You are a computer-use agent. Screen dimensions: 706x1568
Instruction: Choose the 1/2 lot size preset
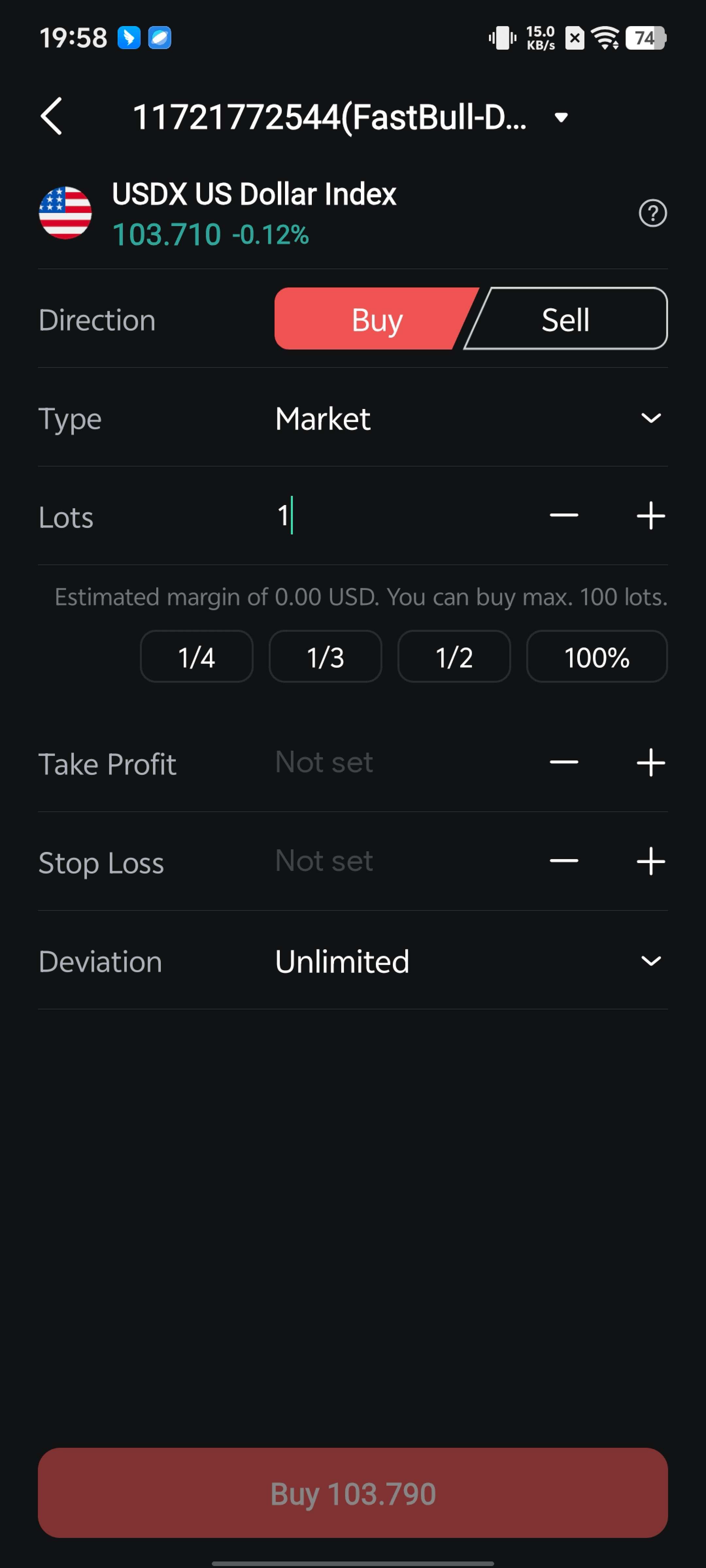point(454,657)
